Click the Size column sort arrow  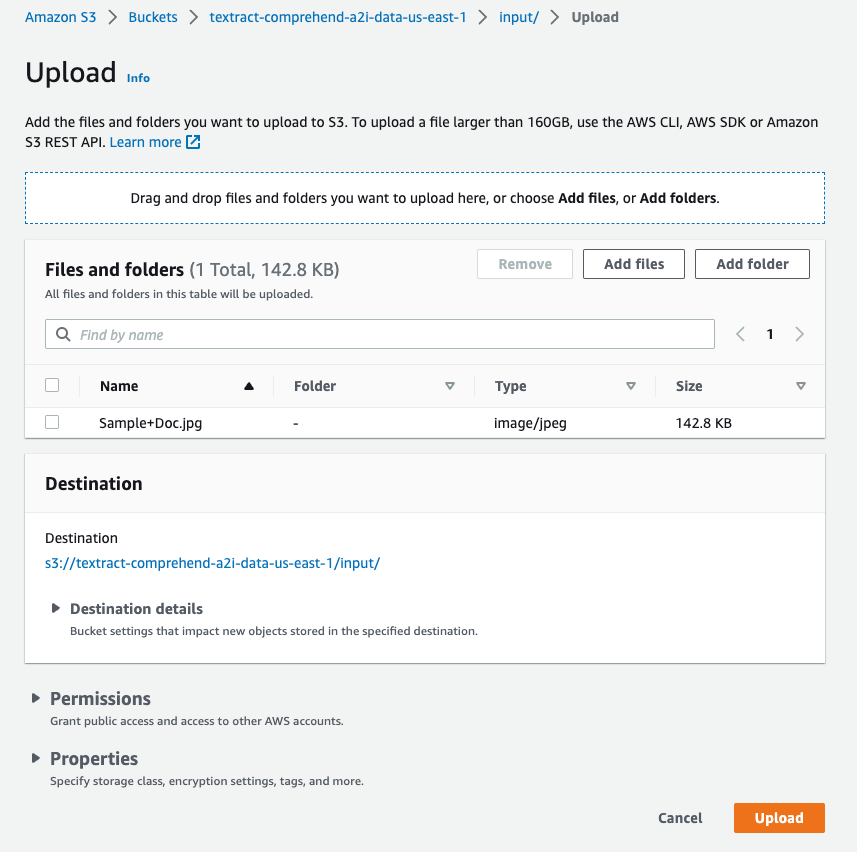801,387
